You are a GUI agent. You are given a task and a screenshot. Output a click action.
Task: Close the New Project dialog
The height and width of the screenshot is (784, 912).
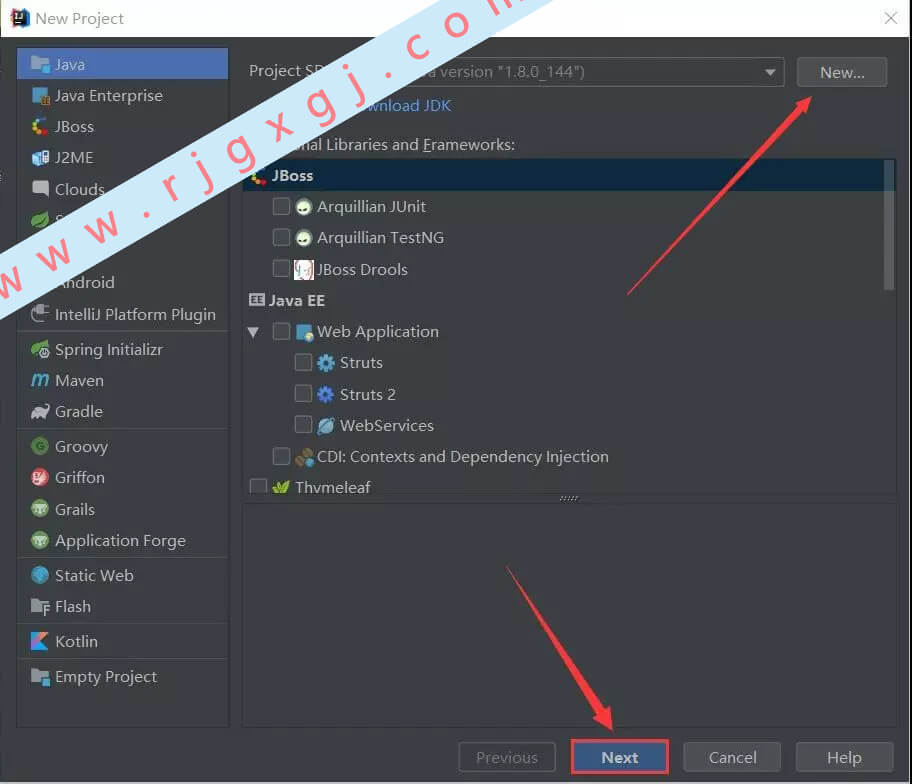[x=890, y=18]
